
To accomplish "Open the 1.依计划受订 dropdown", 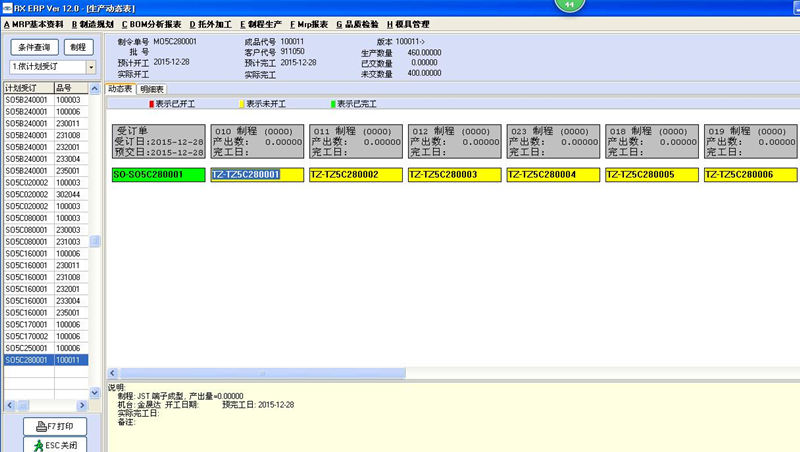I will click(x=91, y=67).
